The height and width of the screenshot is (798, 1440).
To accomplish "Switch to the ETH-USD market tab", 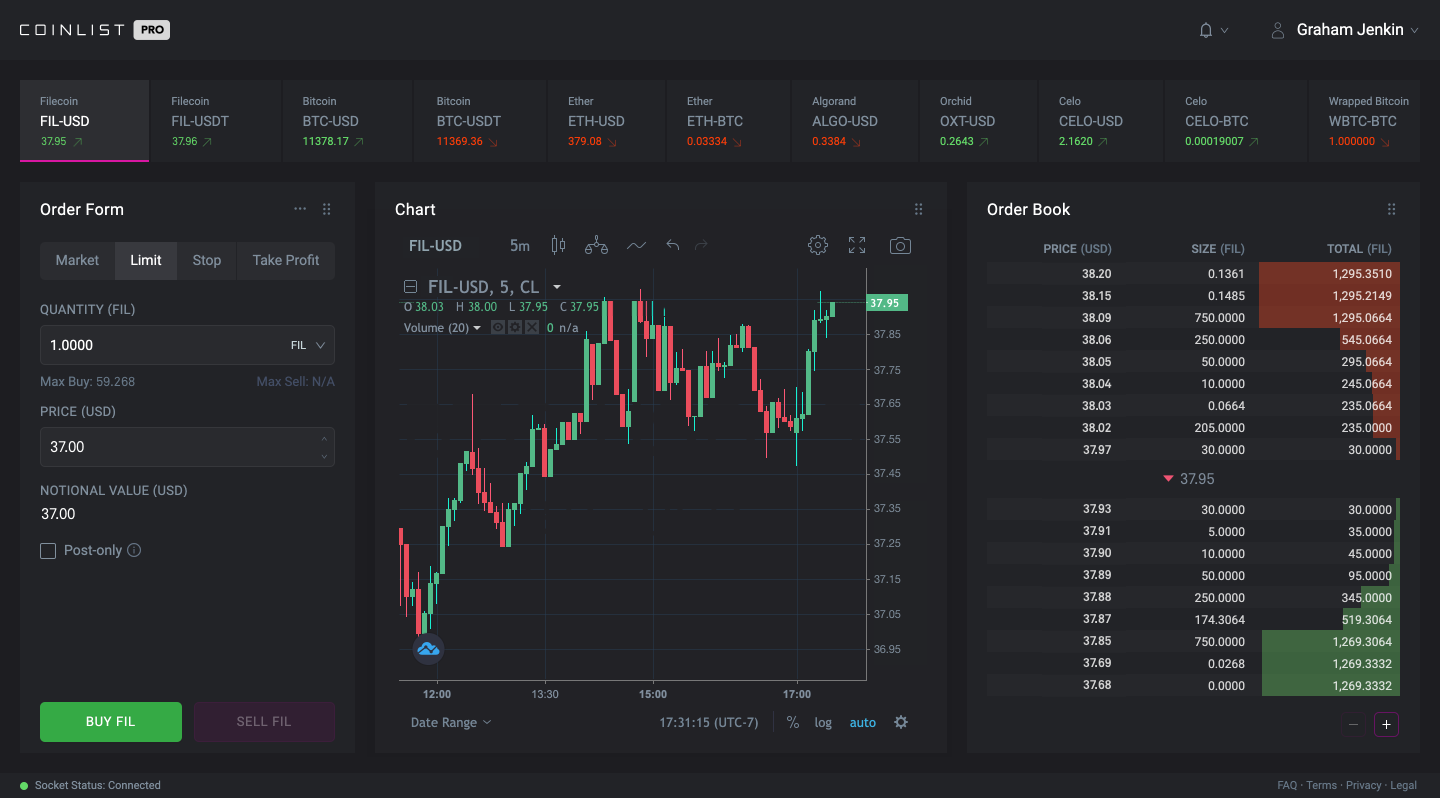I will click(607, 121).
